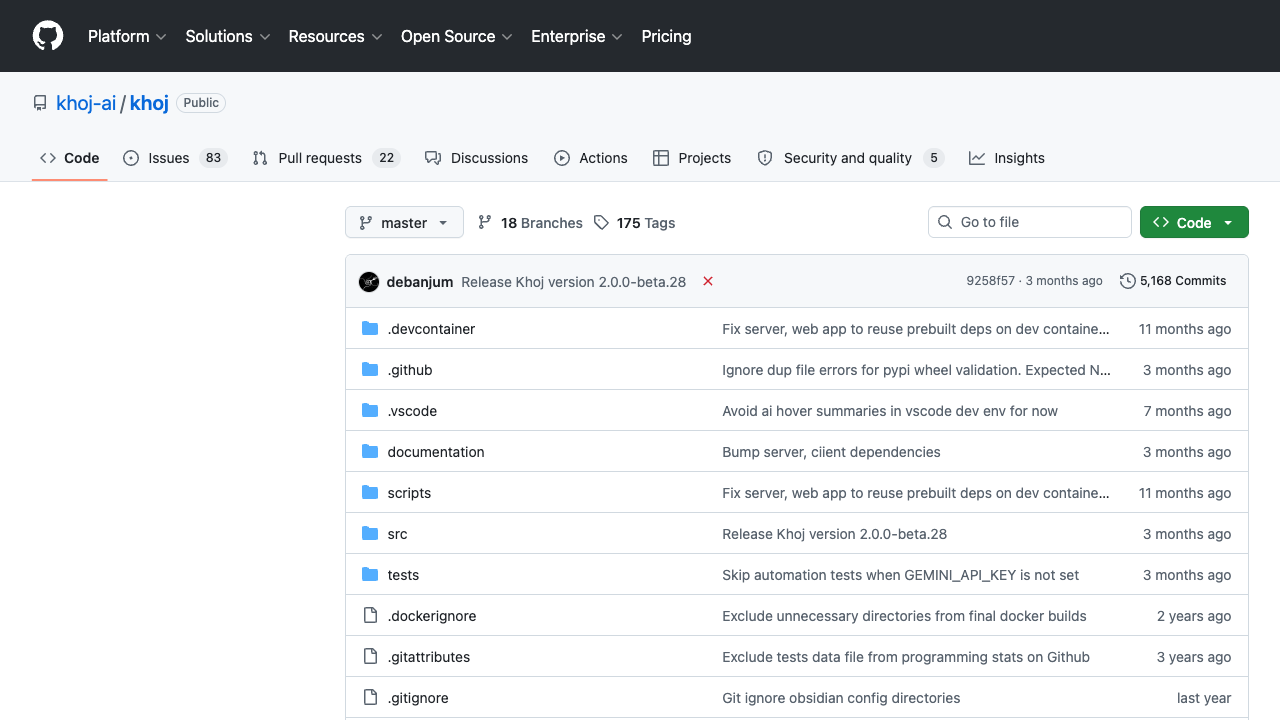
Task: Open the Platform menu
Action: coord(127,36)
